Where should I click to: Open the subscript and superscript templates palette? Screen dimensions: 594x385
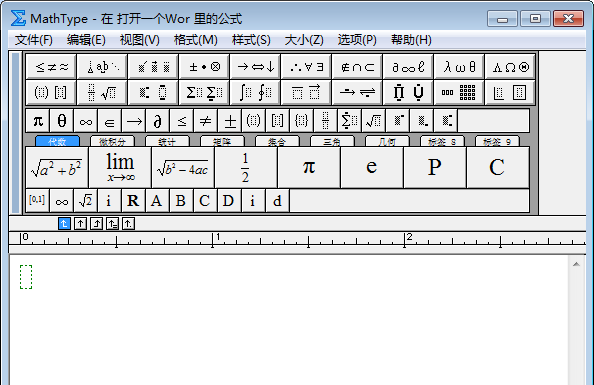click(x=153, y=92)
